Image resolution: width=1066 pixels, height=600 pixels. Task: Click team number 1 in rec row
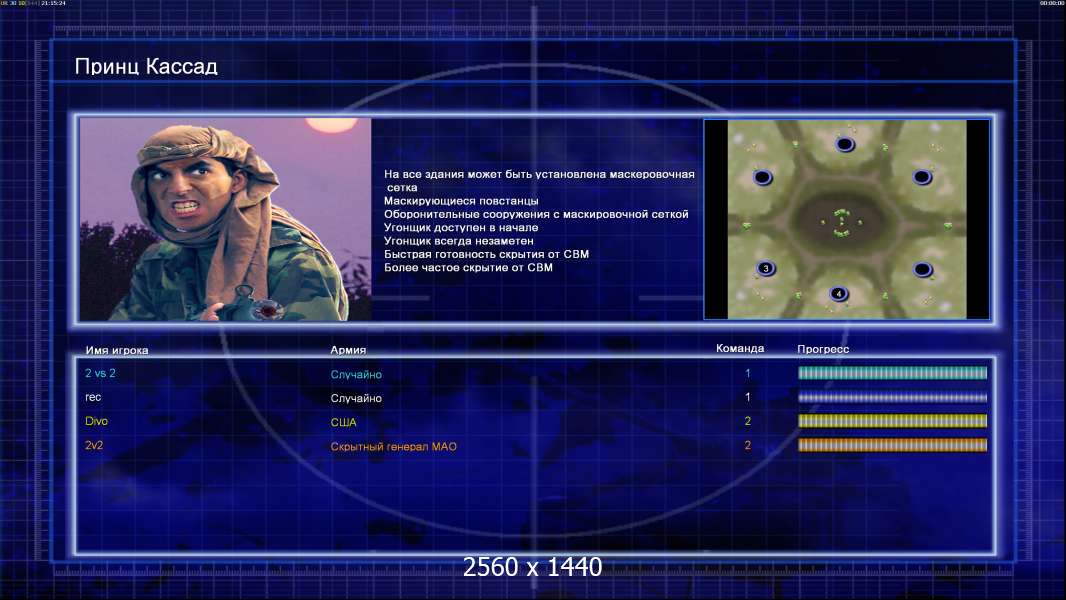[748, 397]
